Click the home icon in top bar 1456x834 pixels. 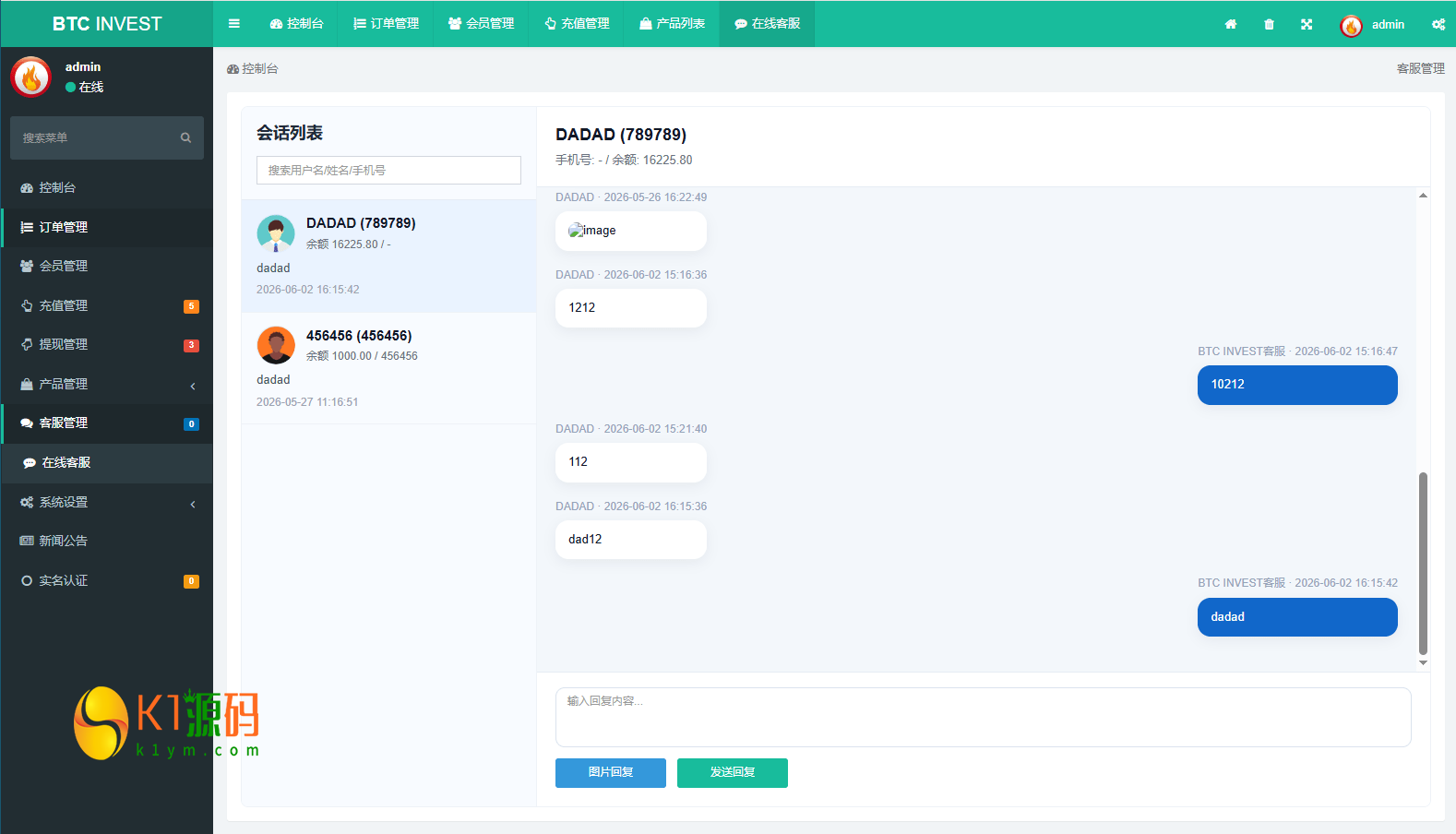[x=1231, y=25]
